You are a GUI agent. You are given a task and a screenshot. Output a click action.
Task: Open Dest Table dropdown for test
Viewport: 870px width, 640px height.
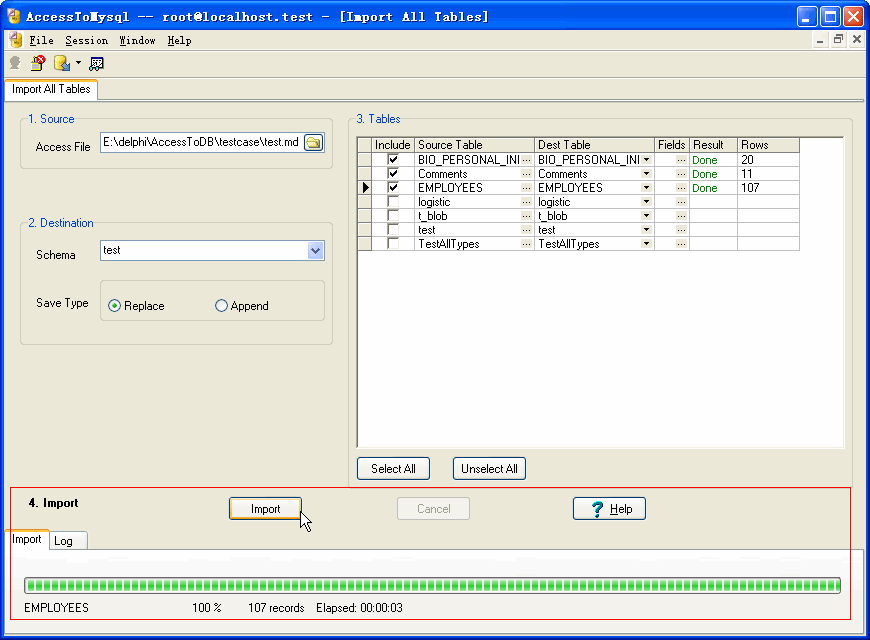coord(646,230)
